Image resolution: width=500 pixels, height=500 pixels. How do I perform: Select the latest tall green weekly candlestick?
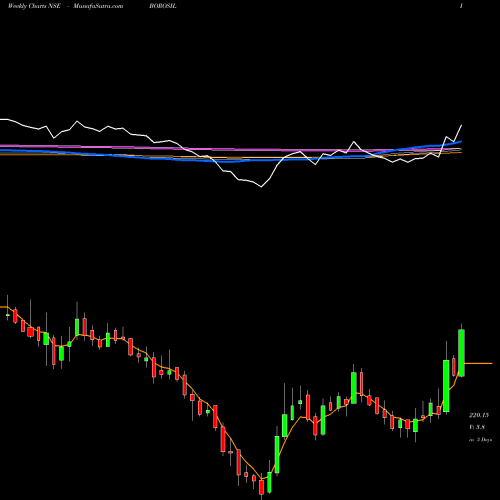point(461,353)
